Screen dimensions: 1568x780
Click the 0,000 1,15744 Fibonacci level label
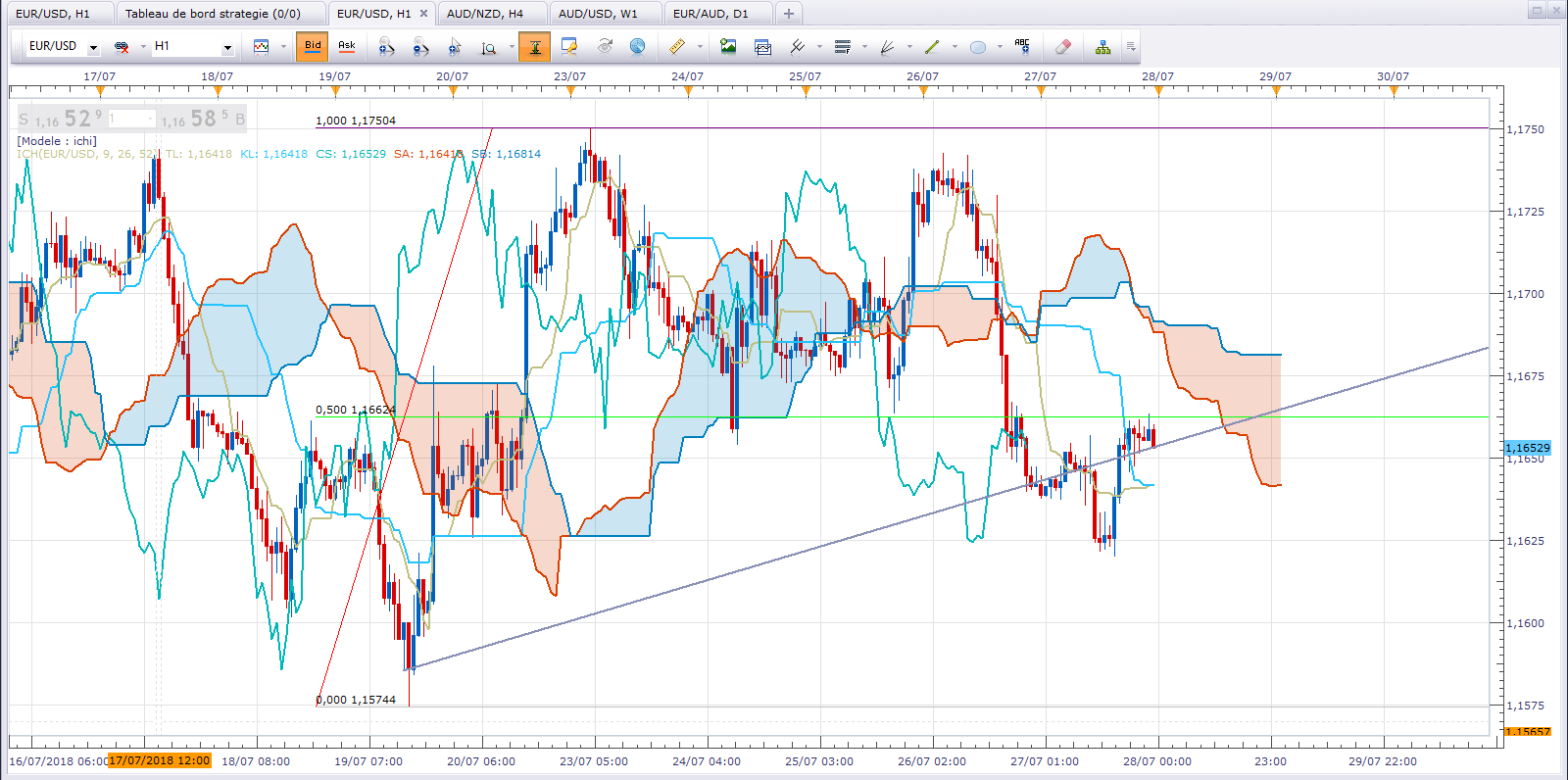pos(356,700)
